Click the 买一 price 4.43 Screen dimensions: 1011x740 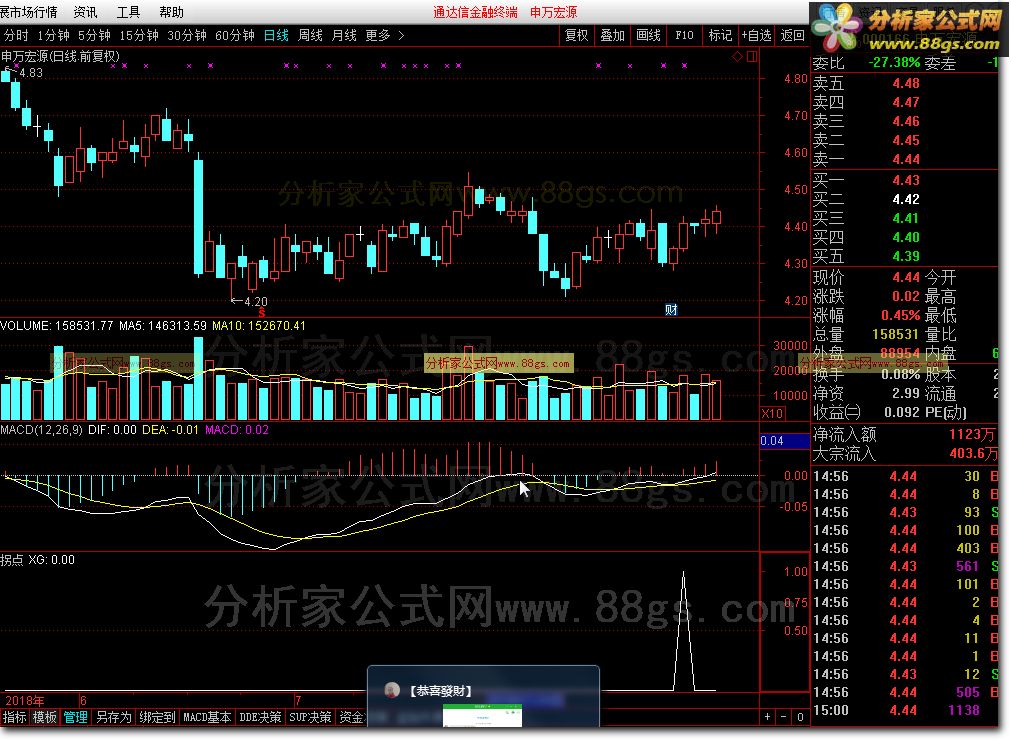click(906, 180)
